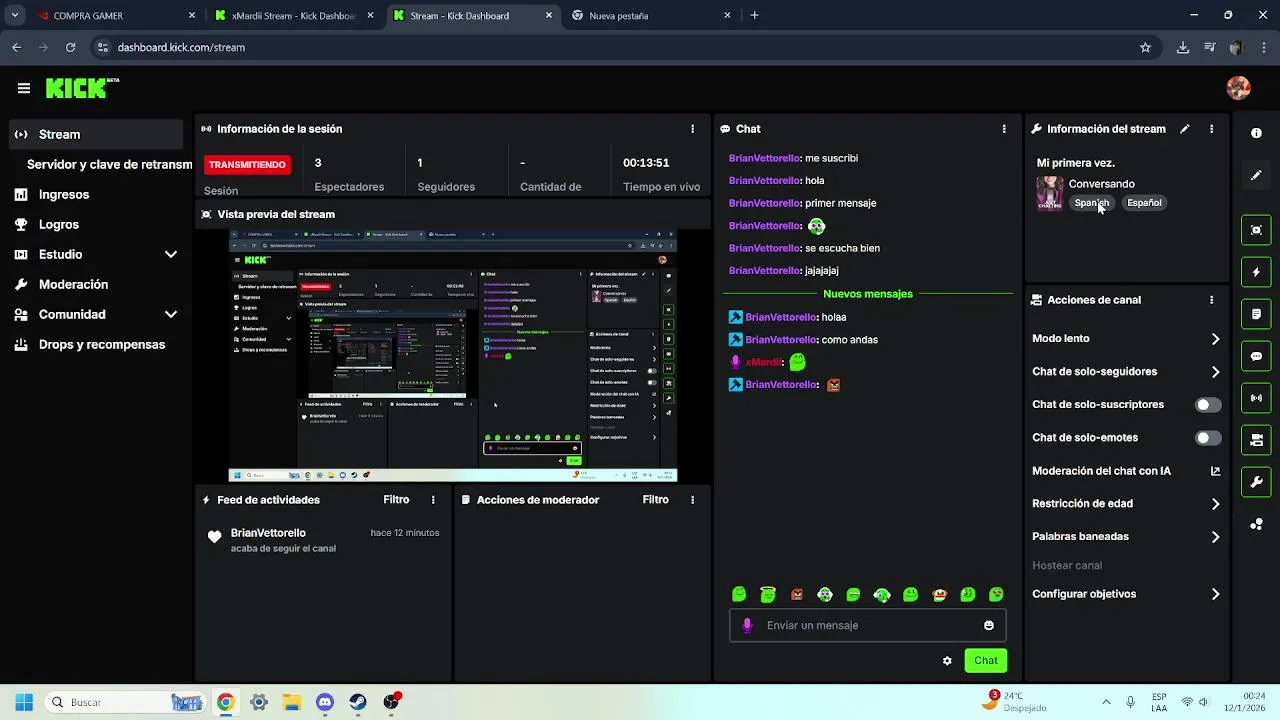
Task: Go back with browser back arrow
Action: coord(16,47)
